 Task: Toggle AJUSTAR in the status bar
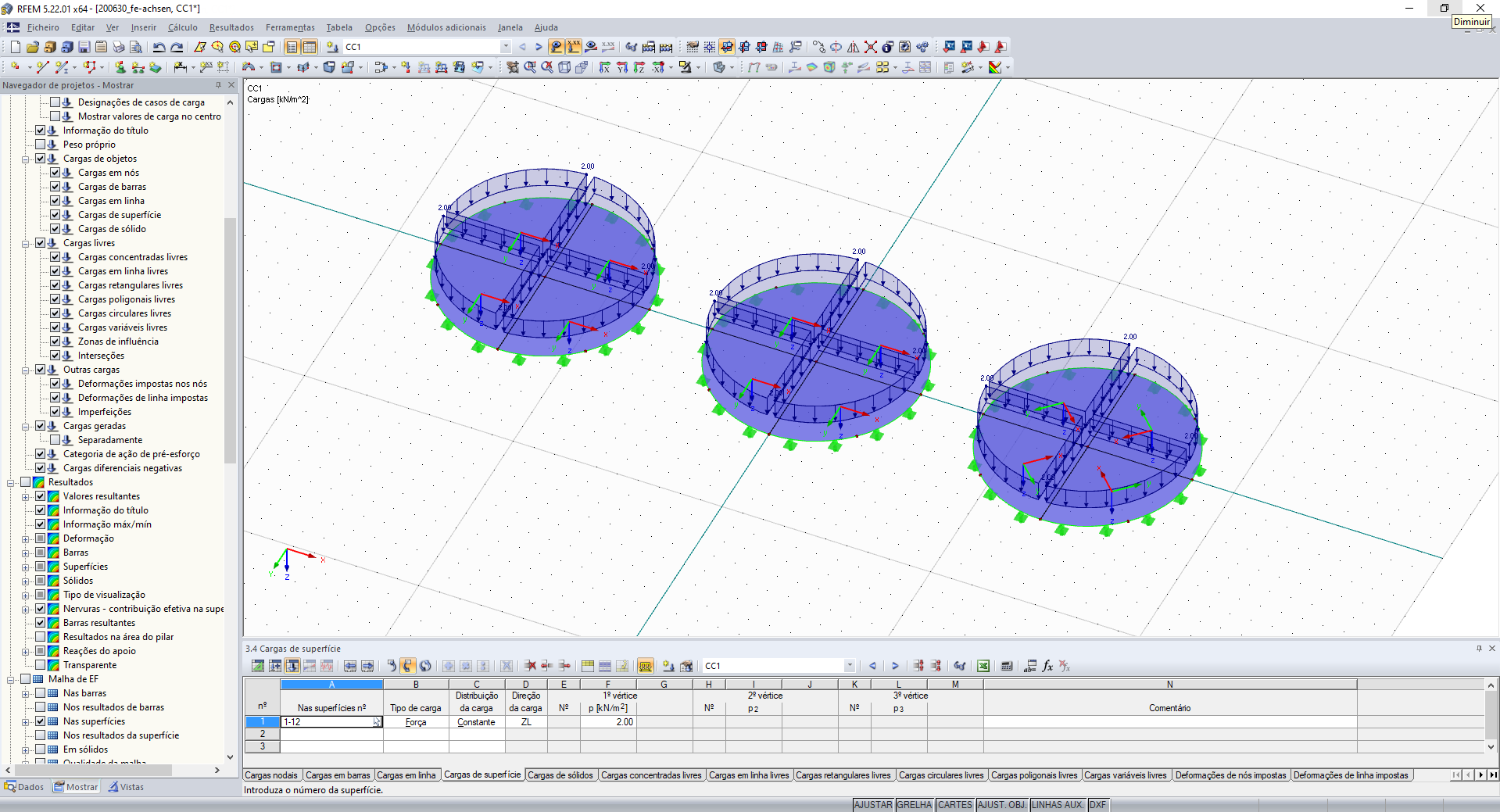(873, 805)
